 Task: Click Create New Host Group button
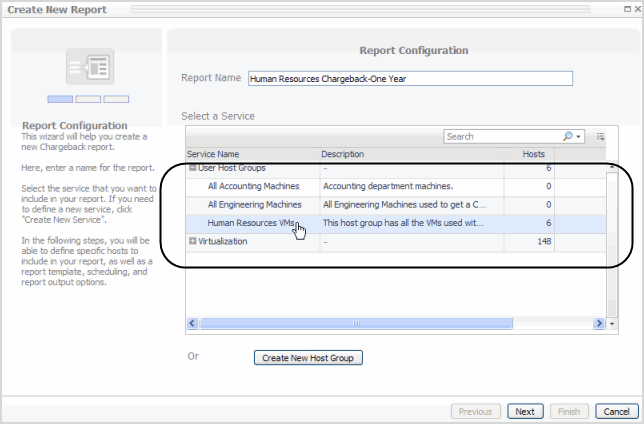pyautogui.click(x=308, y=358)
